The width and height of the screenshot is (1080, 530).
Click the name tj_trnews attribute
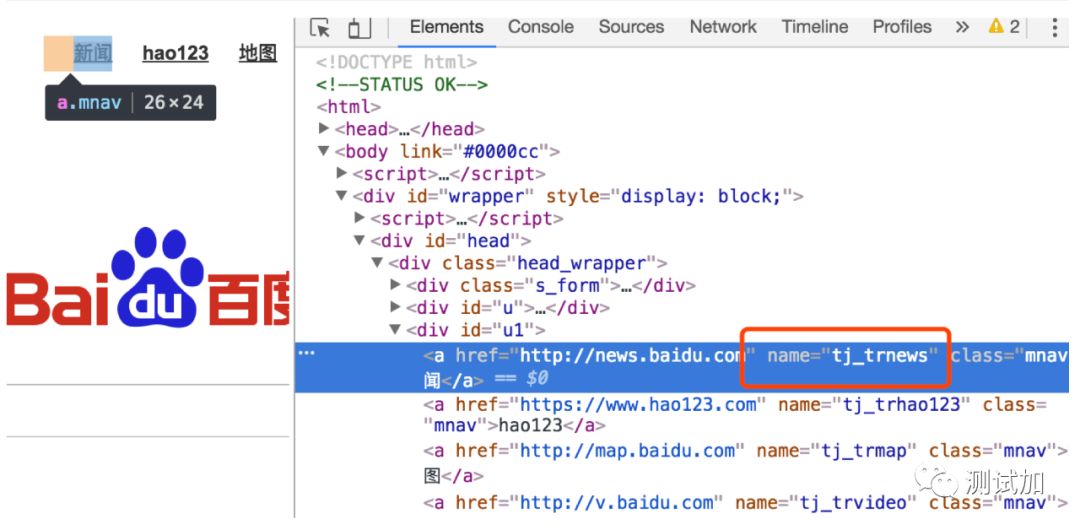[x=853, y=356]
